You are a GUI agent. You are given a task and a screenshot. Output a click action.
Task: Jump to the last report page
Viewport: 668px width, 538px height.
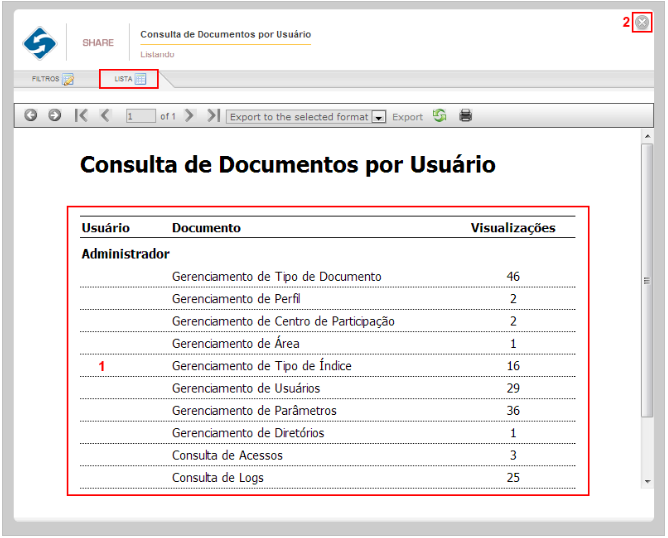pyautogui.click(x=213, y=115)
